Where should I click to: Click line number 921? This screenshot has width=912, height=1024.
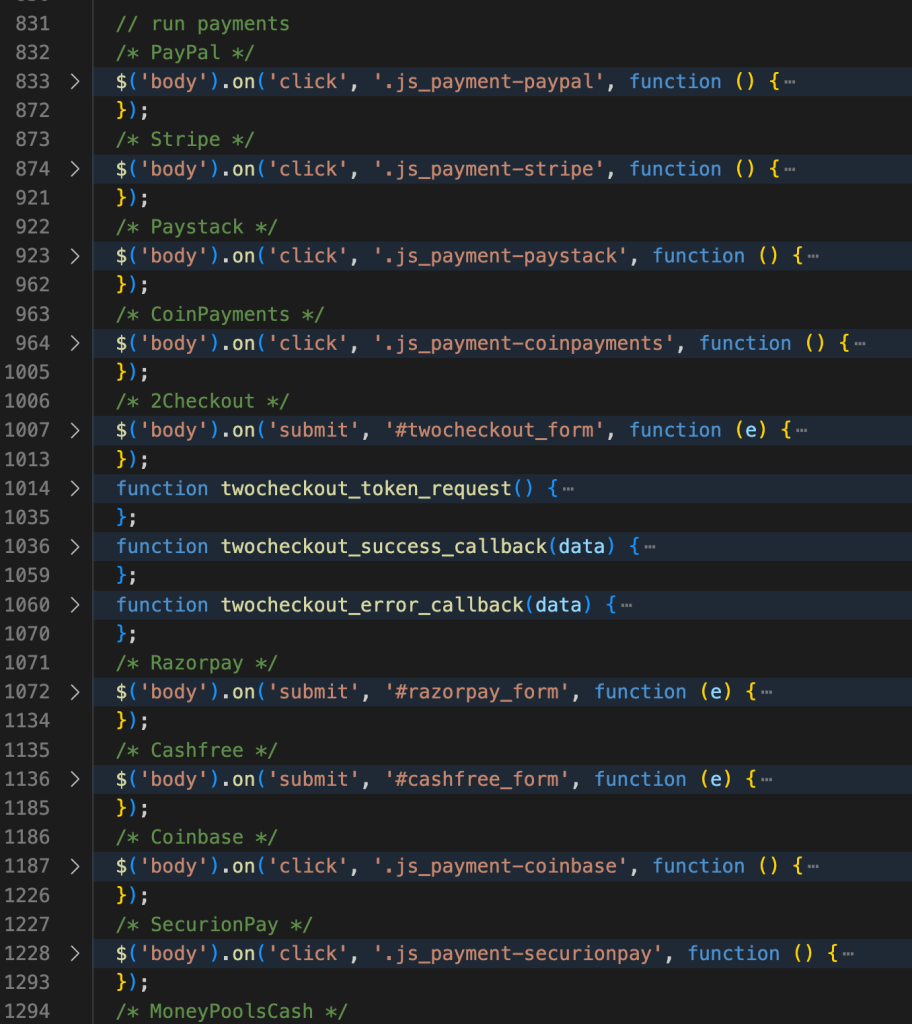(x=33, y=198)
